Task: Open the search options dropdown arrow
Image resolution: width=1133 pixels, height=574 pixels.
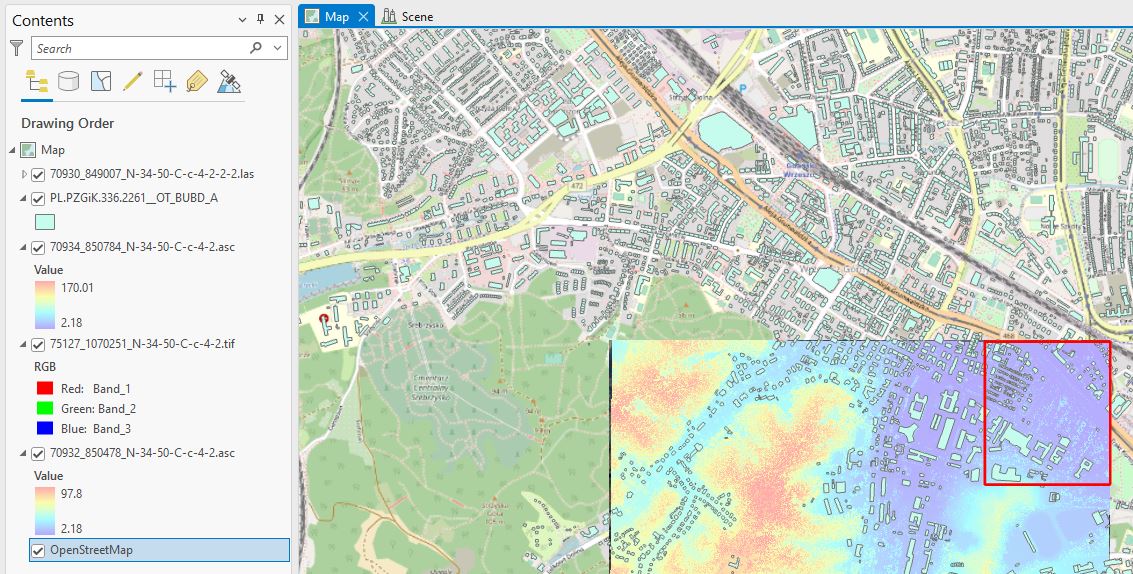Action: point(278,48)
